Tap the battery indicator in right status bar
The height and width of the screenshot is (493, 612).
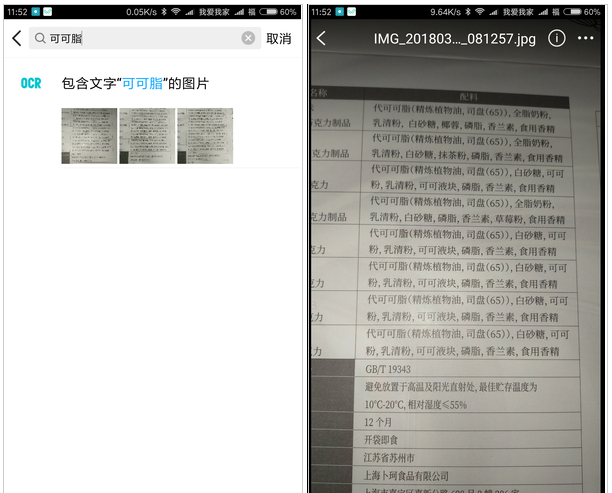[x=573, y=12]
